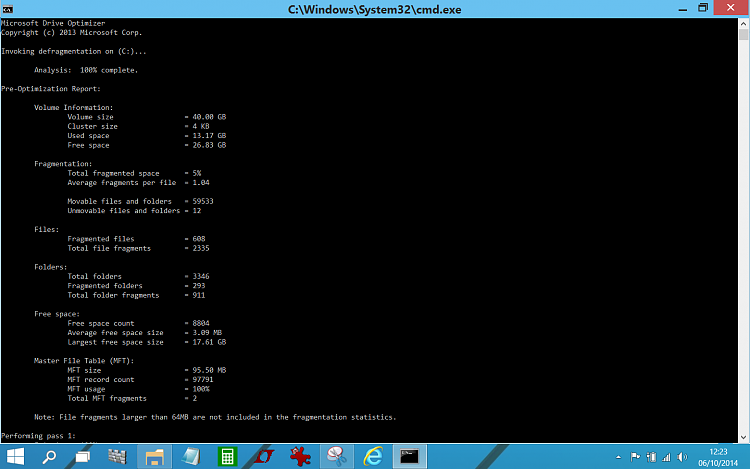Click MFT size value '95.50 MB'
The width and height of the screenshot is (750, 469).
click(209, 370)
